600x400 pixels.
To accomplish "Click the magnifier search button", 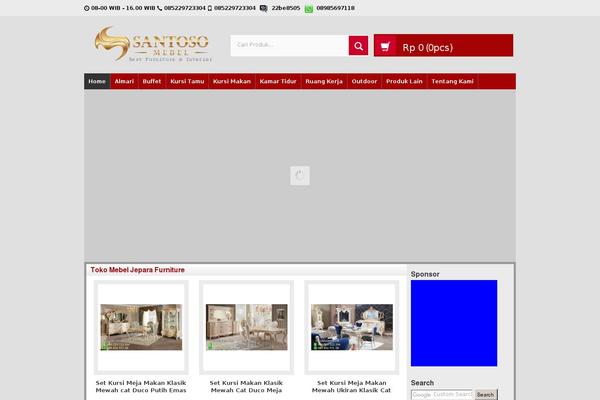I will (358, 46).
